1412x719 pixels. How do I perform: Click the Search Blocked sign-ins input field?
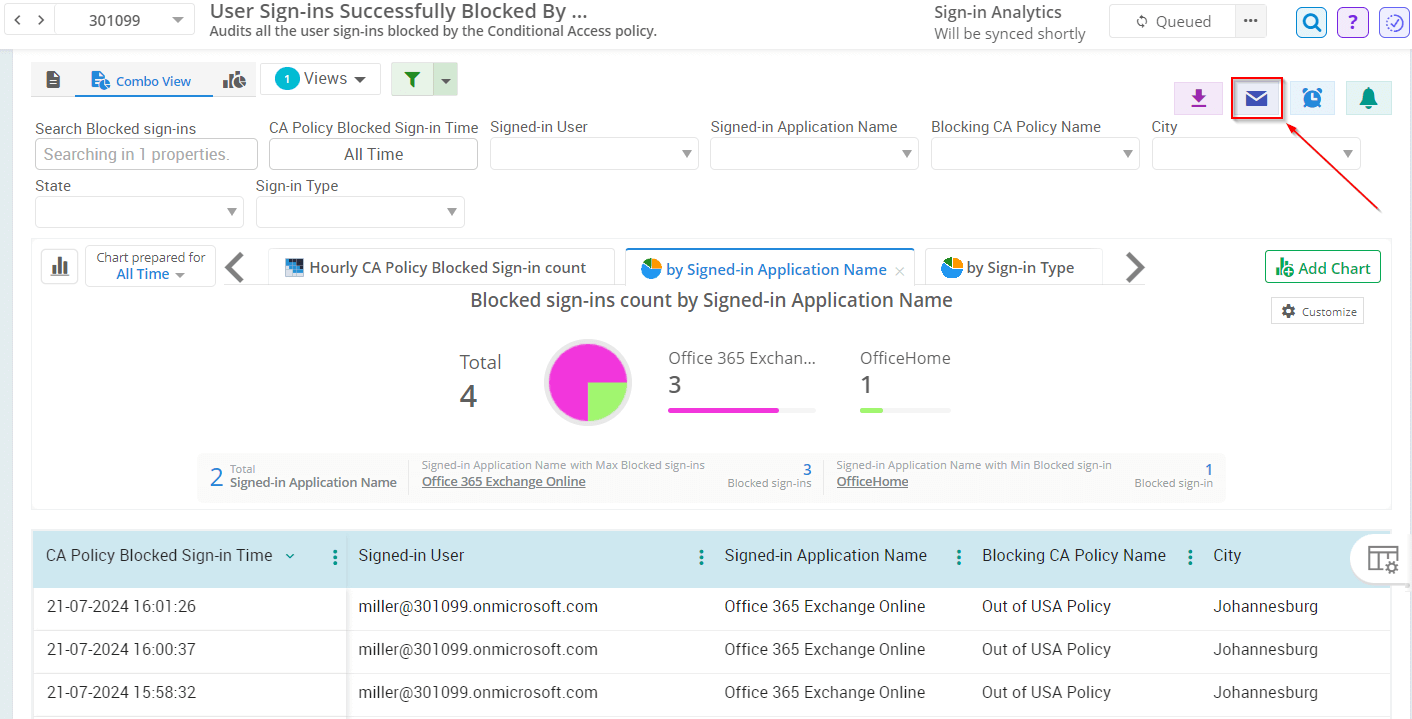point(146,154)
